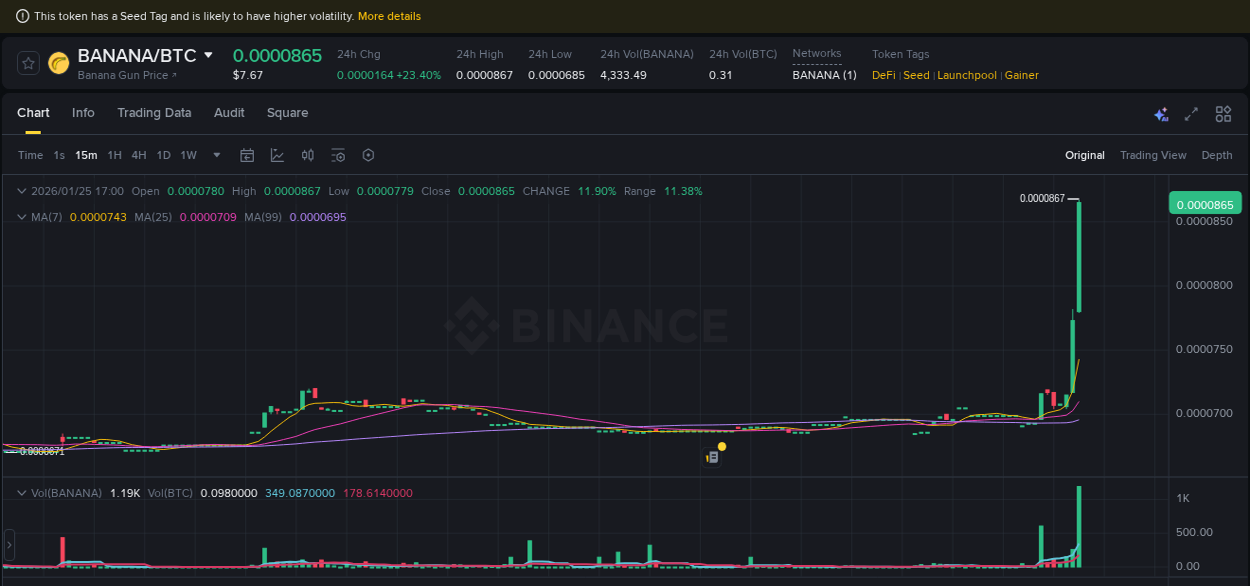Open the BANANA/BTC pair selector dropdown
The width and height of the screenshot is (1250, 586).
pyautogui.click(x=208, y=55)
